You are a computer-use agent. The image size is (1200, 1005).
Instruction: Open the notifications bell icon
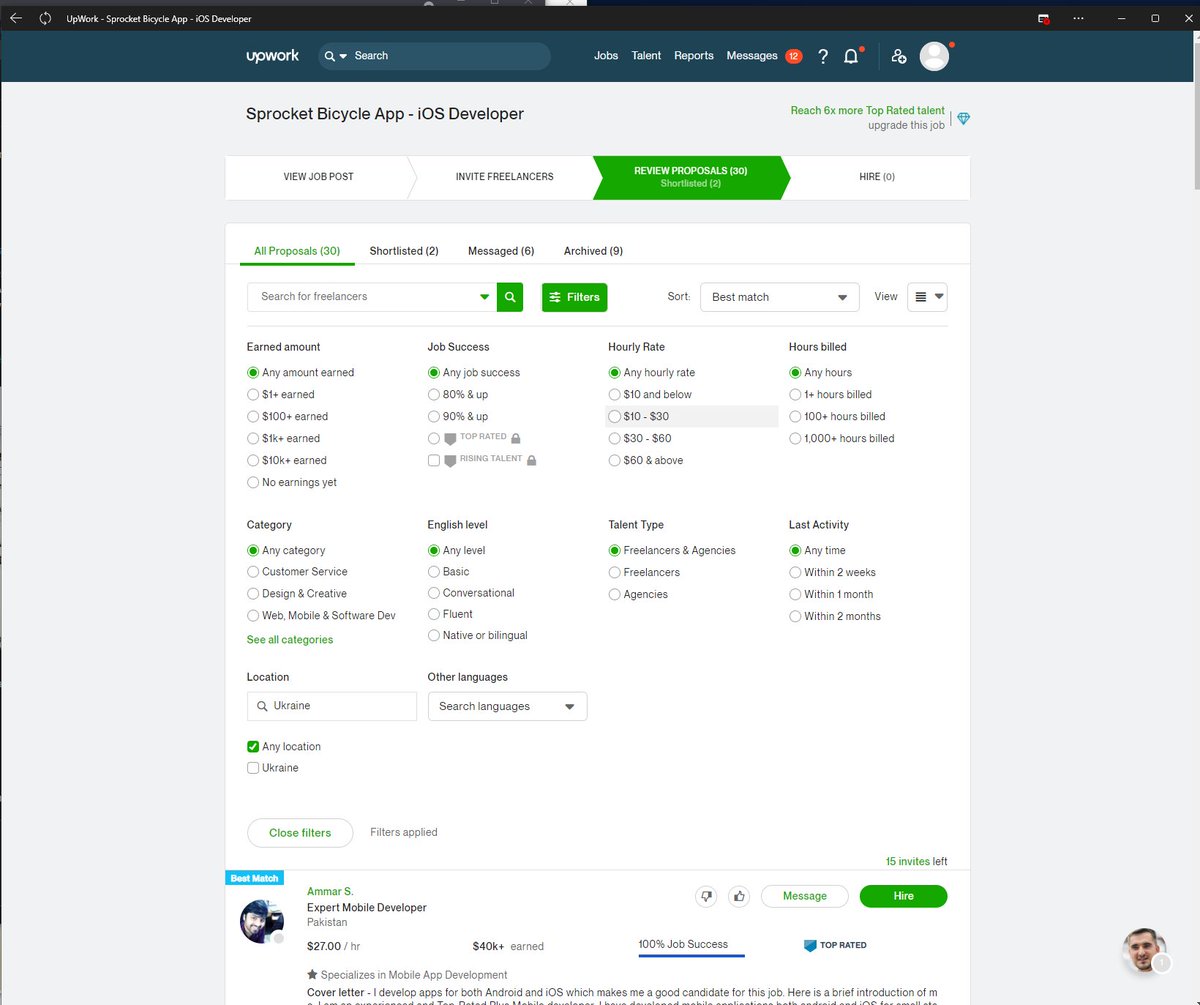851,56
